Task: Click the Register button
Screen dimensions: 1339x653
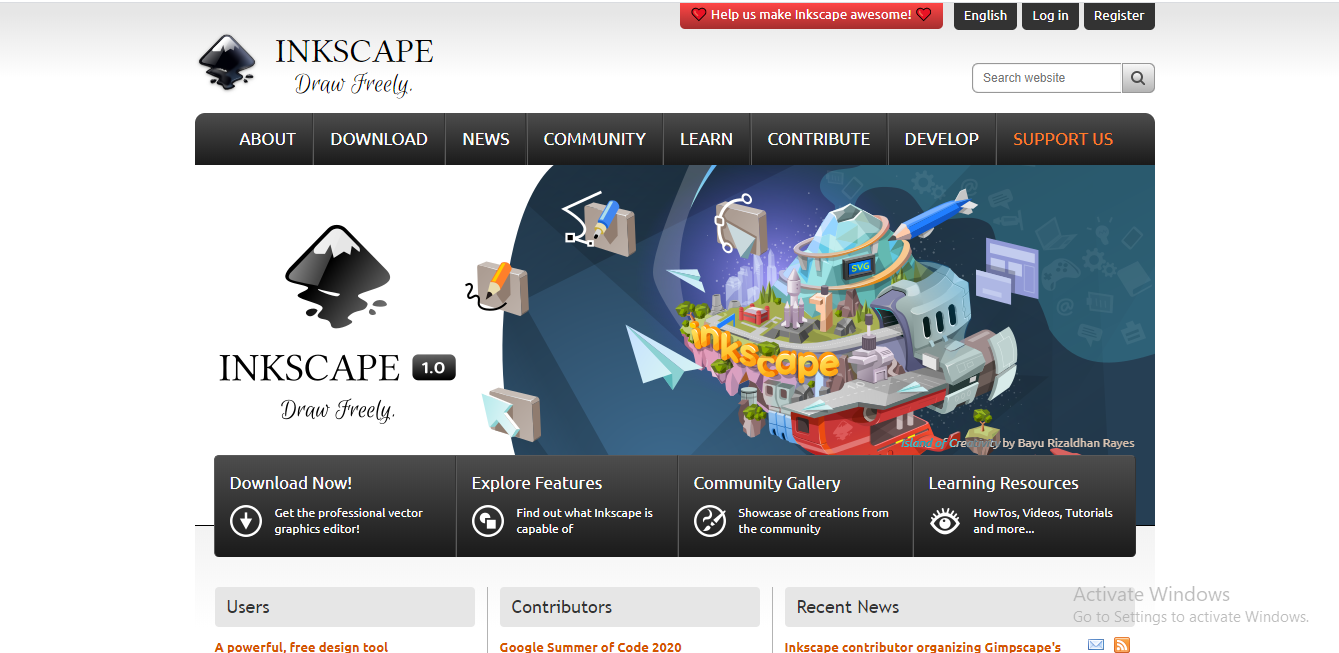Action: 1119,15
